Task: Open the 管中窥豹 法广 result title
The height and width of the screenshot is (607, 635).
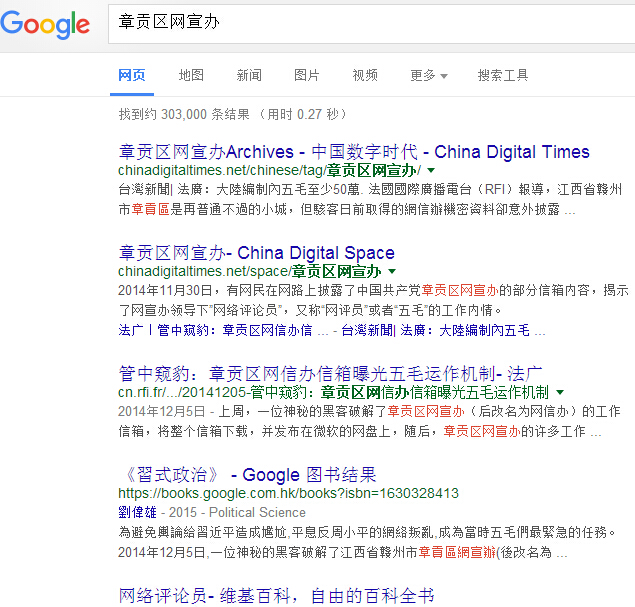Action: [x=331, y=372]
